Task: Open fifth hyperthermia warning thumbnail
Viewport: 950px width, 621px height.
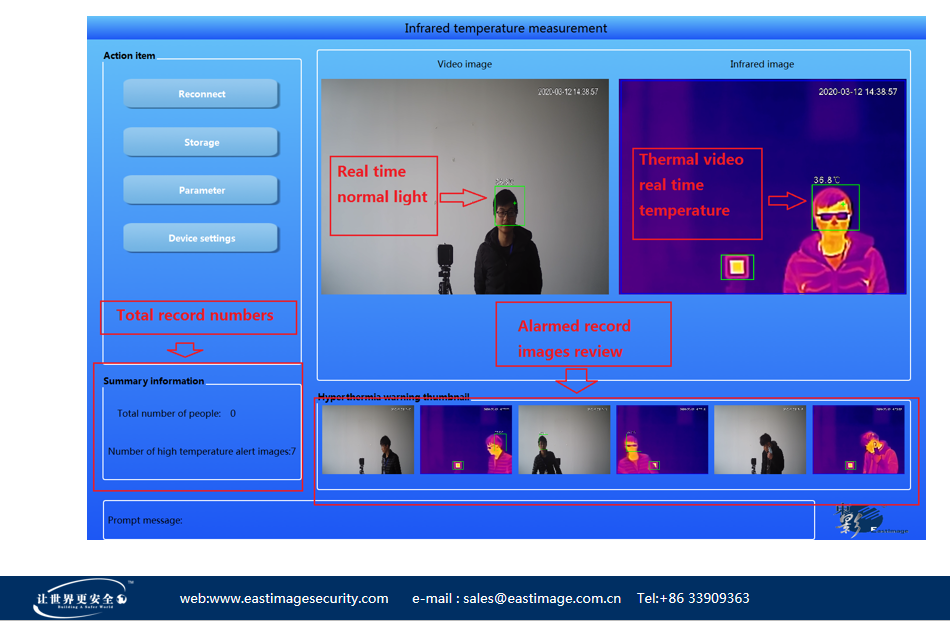Action: tap(760, 440)
